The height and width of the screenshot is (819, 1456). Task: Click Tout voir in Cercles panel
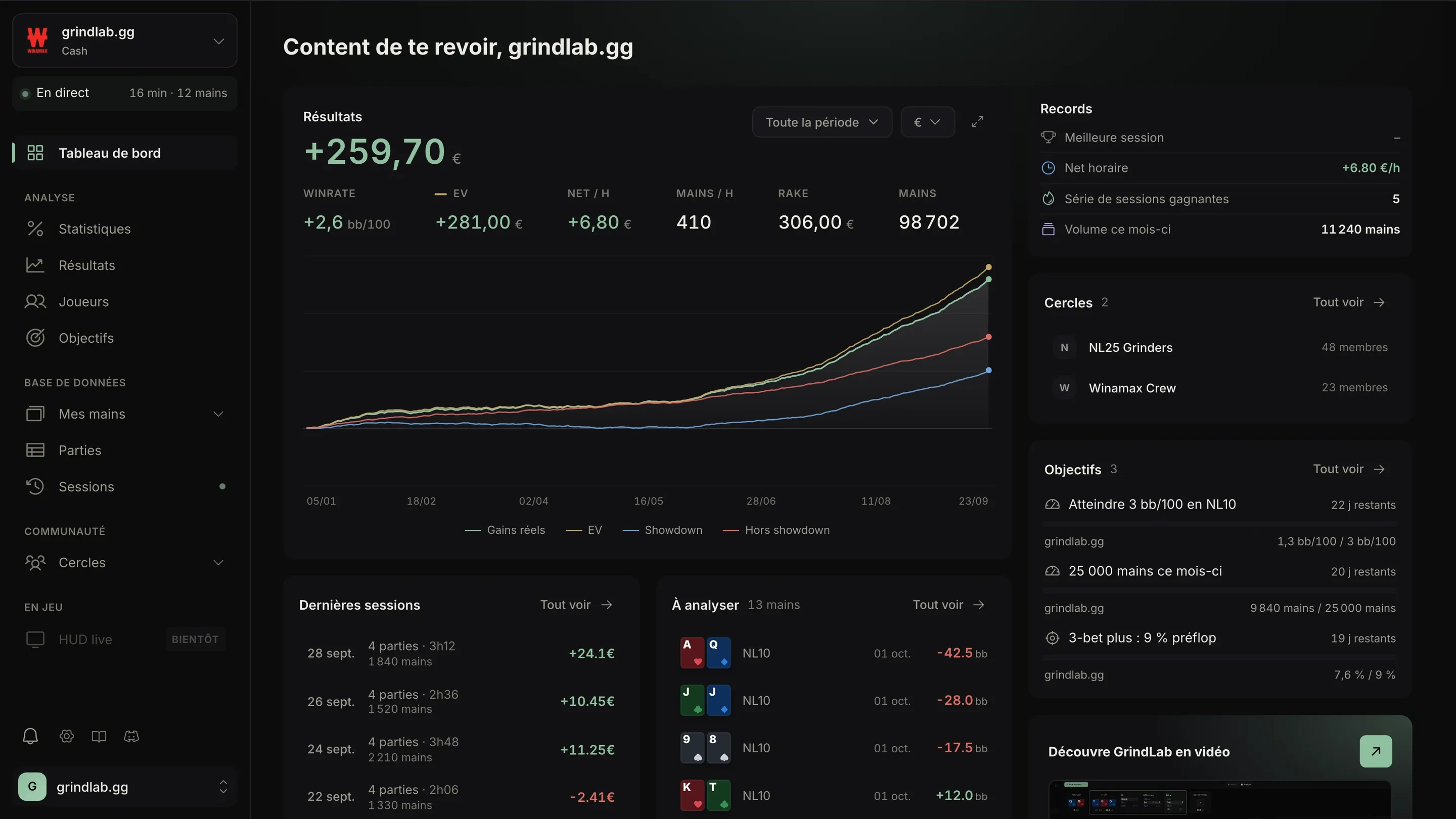click(x=1349, y=302)
